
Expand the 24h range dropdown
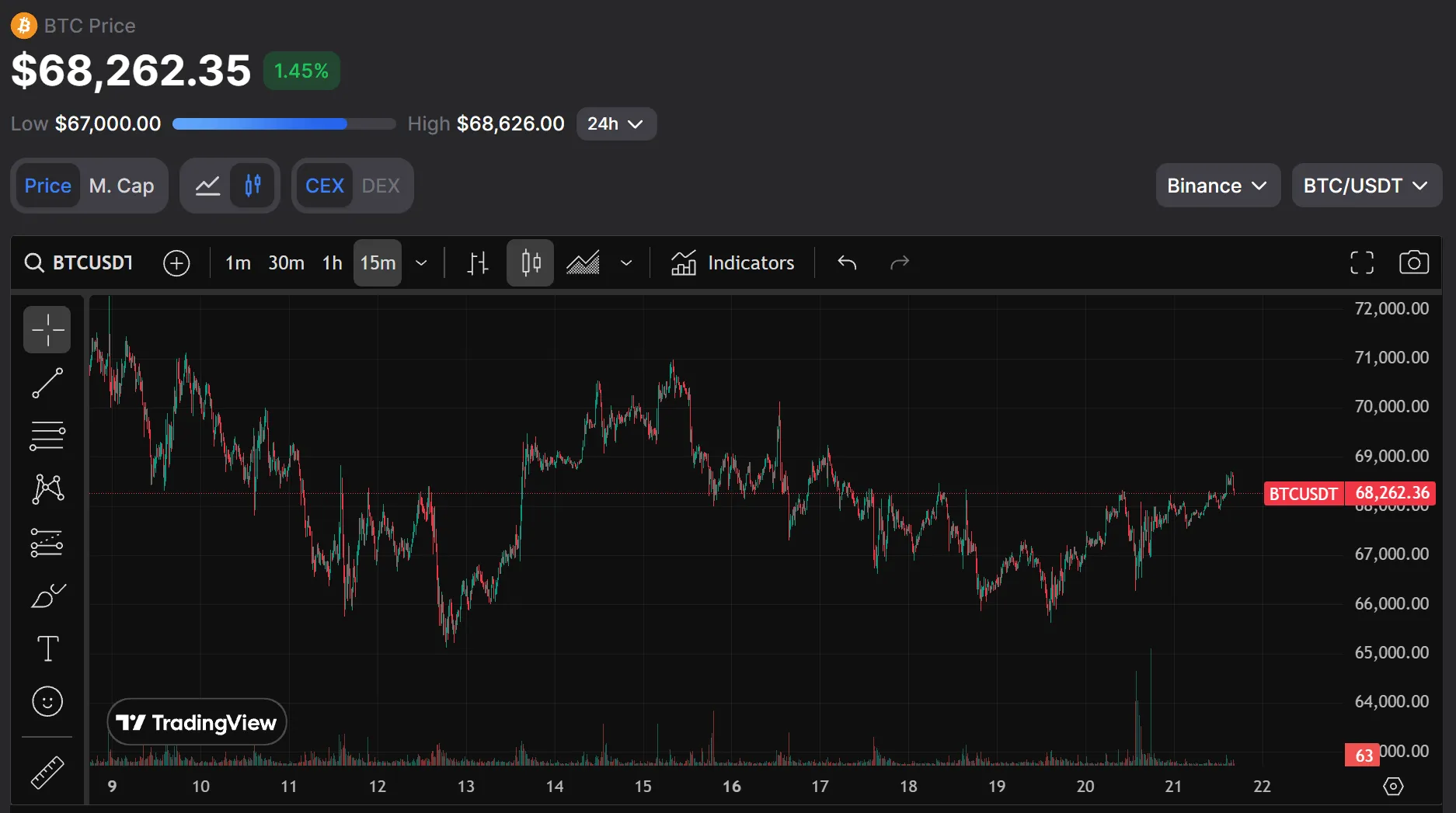point(616,123)
